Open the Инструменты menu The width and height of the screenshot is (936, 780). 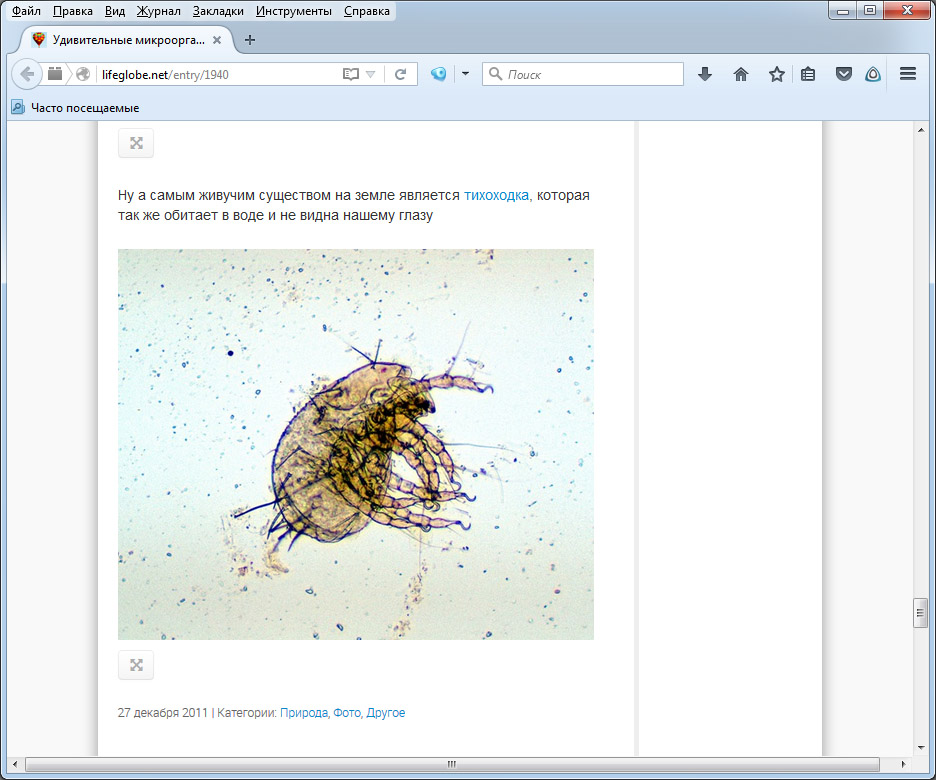click(x=293, y=12)
